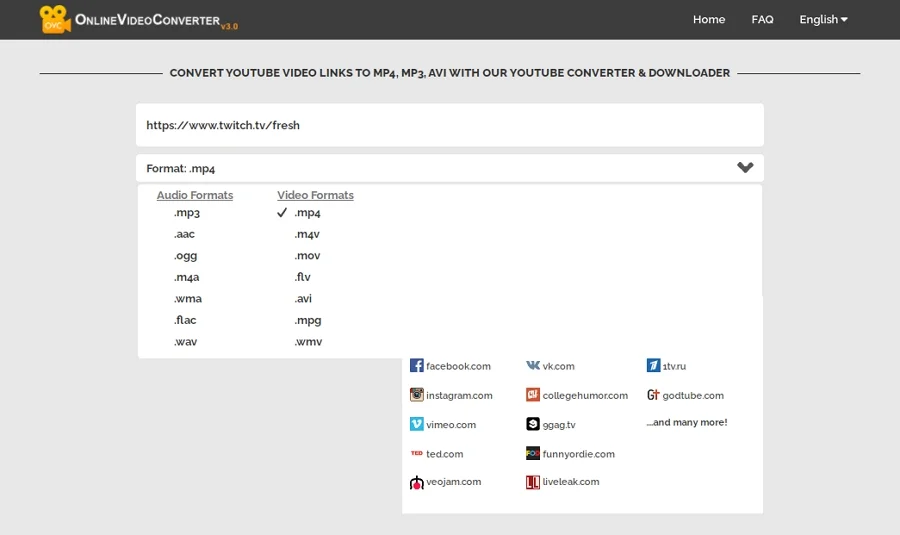Click the OnlineVideoConverter camera logo
The image size is (900, 535).
55,19
